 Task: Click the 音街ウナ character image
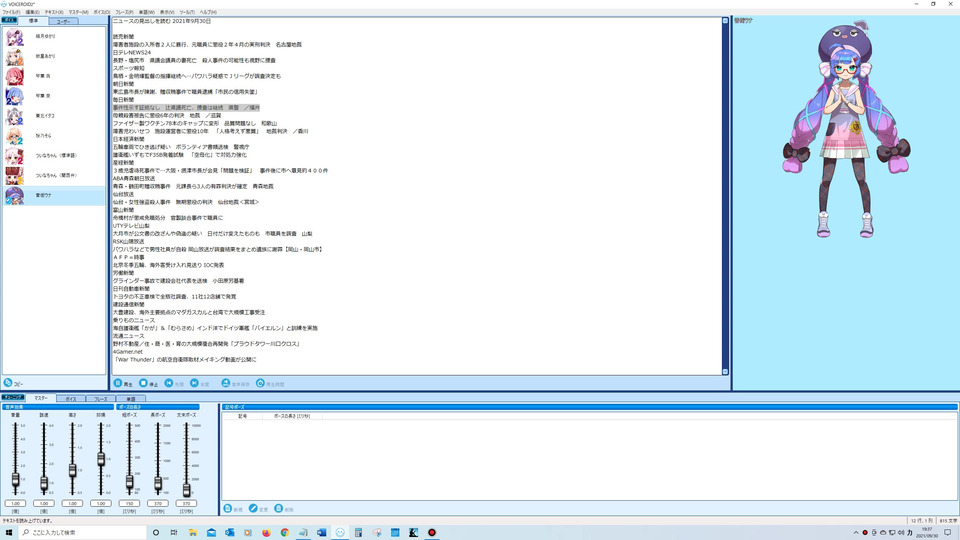coord(846,130)
